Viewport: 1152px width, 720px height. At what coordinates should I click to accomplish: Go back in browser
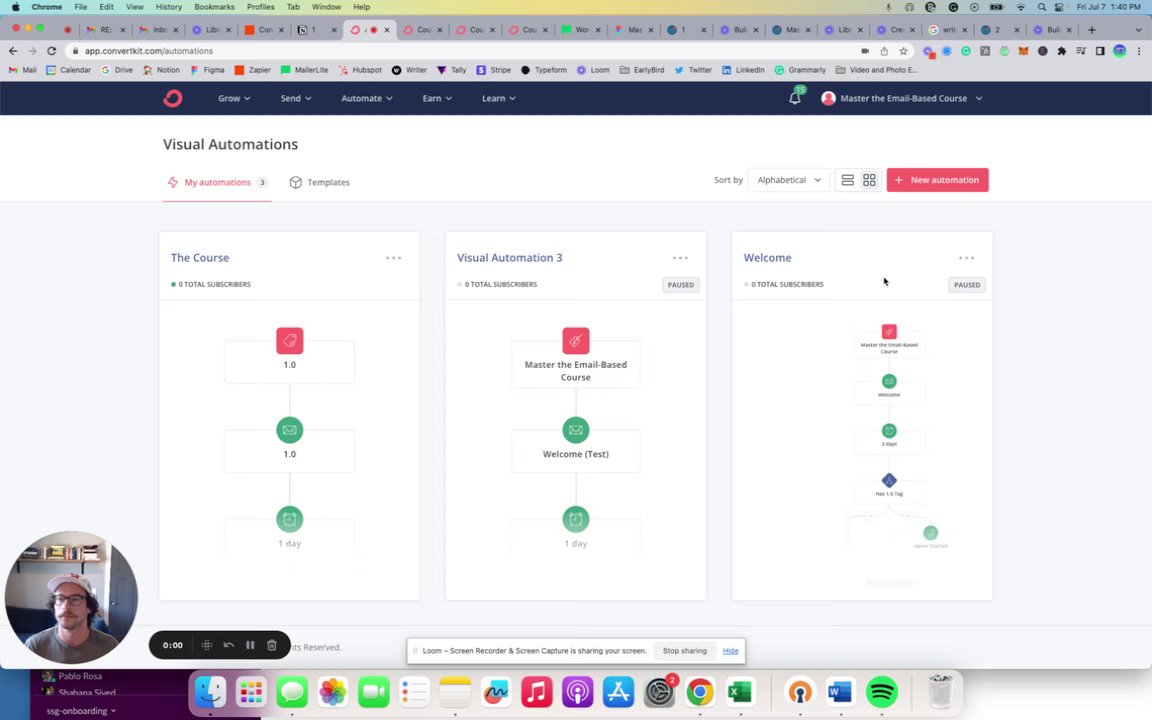click(12, 51)
